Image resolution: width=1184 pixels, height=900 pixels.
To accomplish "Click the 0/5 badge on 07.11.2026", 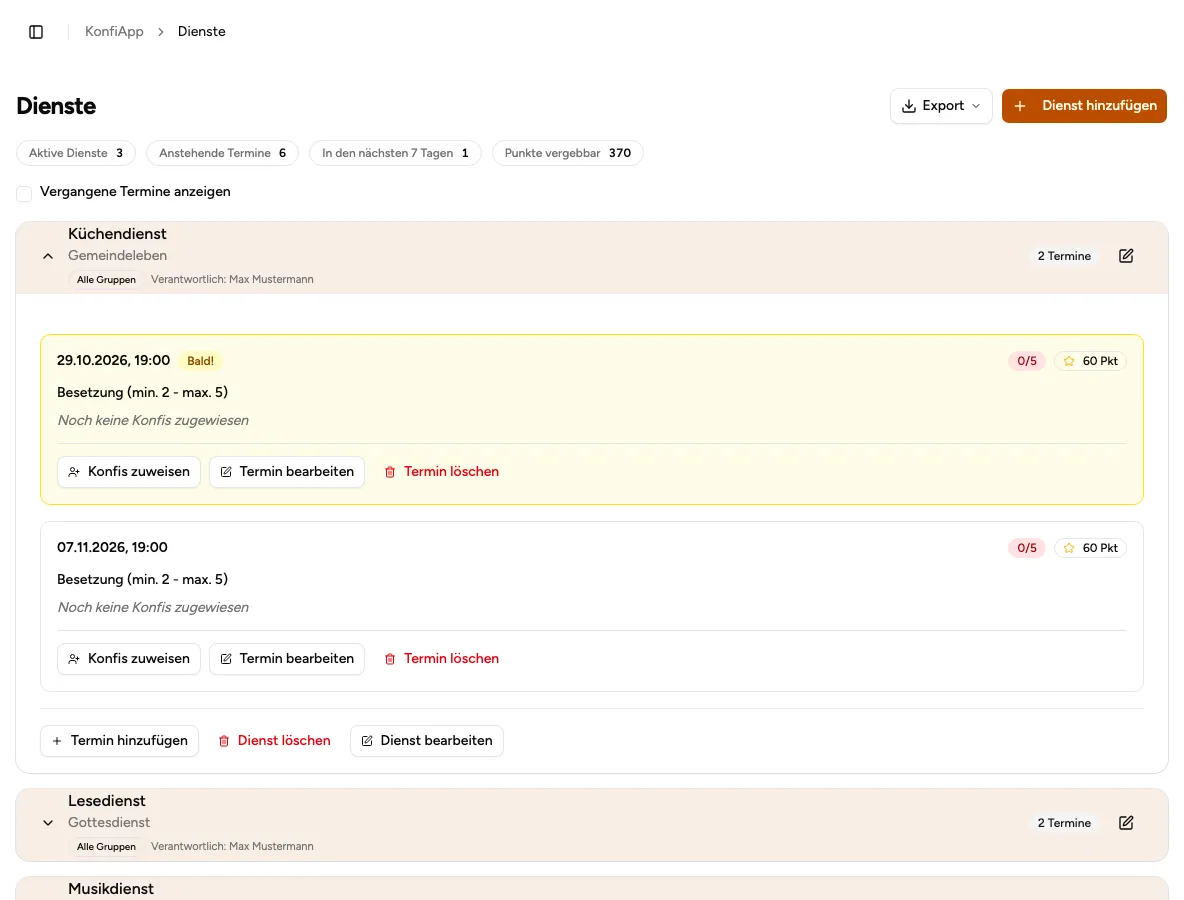I will click(1027, 548).
